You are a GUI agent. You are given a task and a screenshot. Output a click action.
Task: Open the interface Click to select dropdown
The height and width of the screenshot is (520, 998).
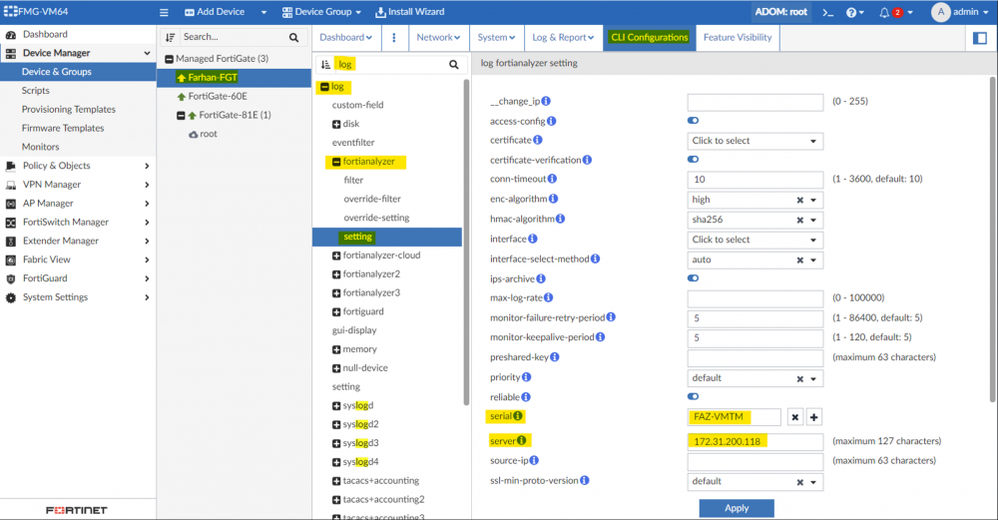755,240
